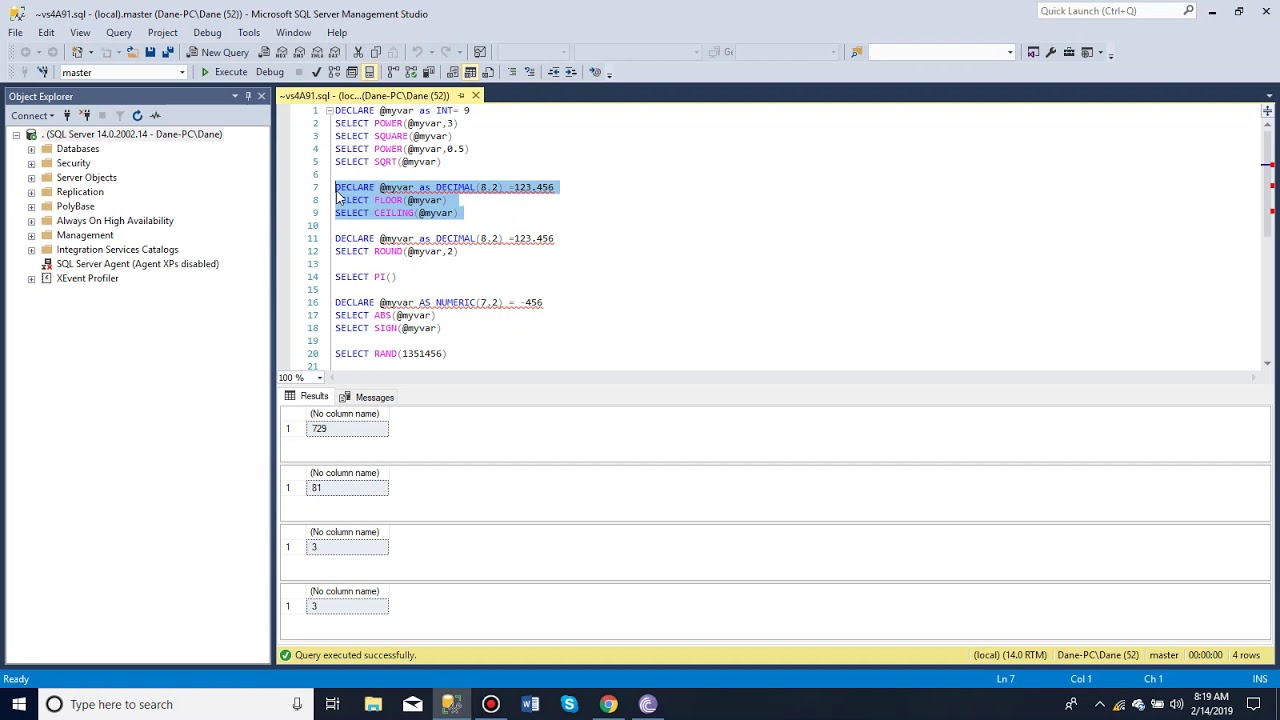Expand the Security node
The image size is (1280, 720).
pos(31,163)
